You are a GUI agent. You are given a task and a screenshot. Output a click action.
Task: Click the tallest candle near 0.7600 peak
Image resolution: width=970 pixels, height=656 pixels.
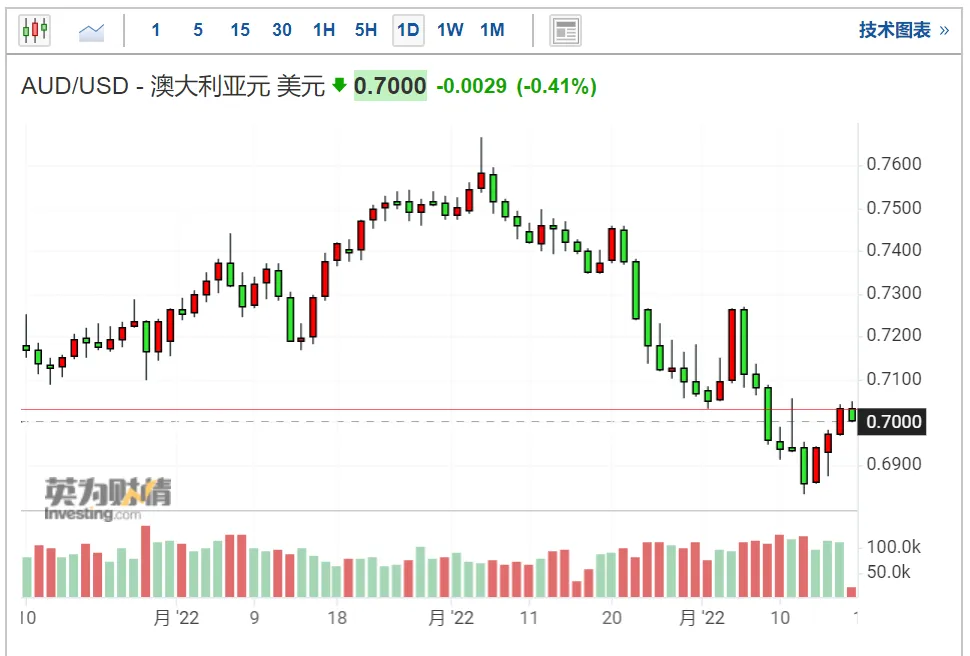click(481, 164)
